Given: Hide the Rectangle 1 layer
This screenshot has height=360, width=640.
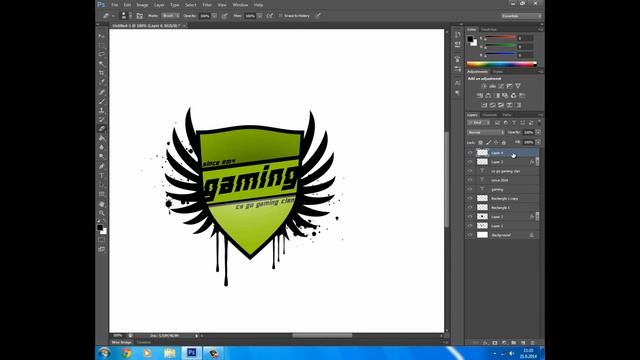Looking at the screenshot, I should pyautogui.click(x=470, y=208).
